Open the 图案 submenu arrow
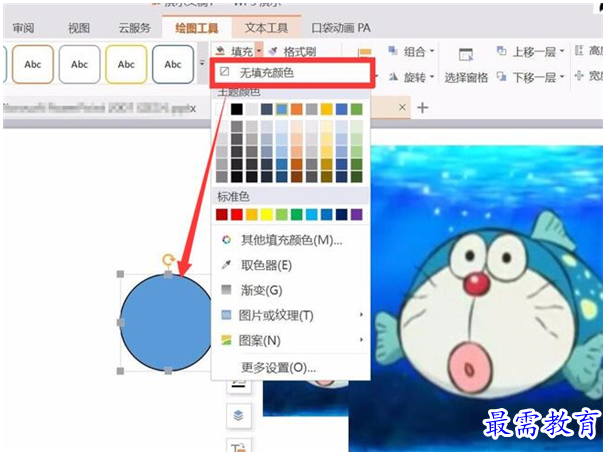 pos(361,340)
